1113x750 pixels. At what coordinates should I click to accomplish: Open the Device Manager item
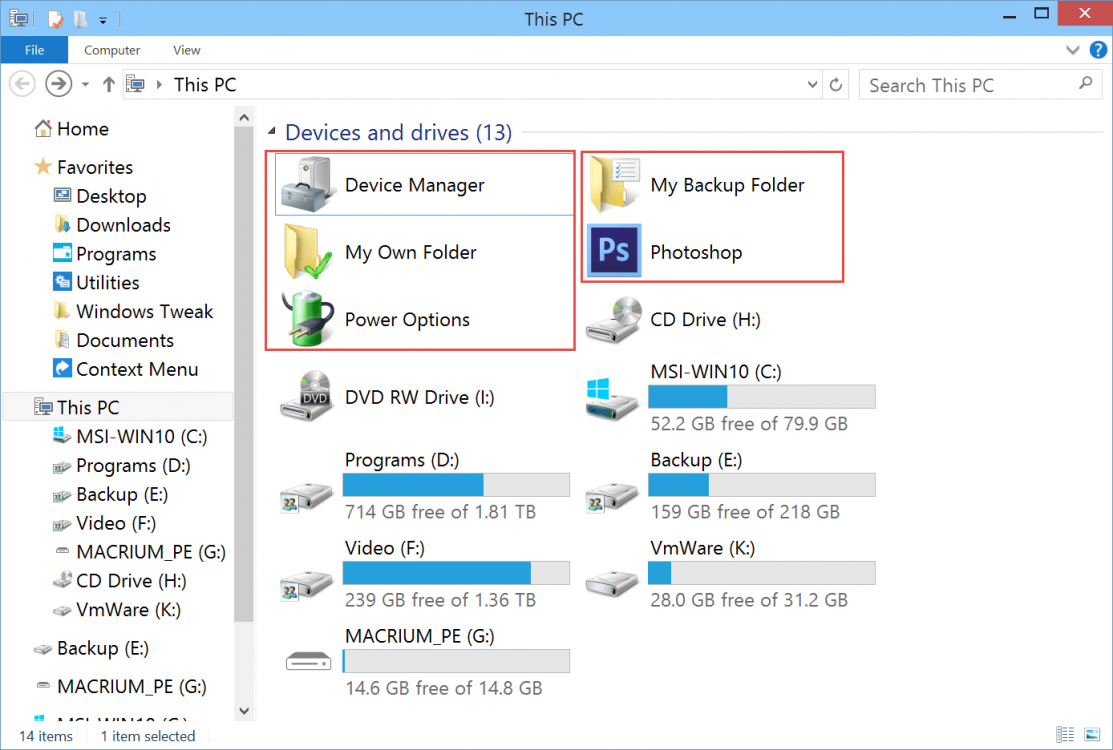pyautogui.click(x=414, y=184)
